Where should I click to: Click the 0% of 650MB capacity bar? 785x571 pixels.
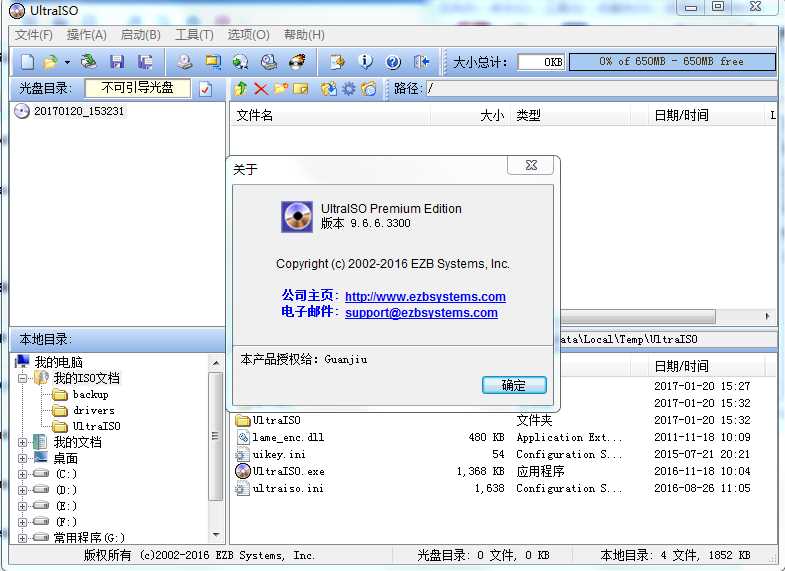click(x=672, y=62)
